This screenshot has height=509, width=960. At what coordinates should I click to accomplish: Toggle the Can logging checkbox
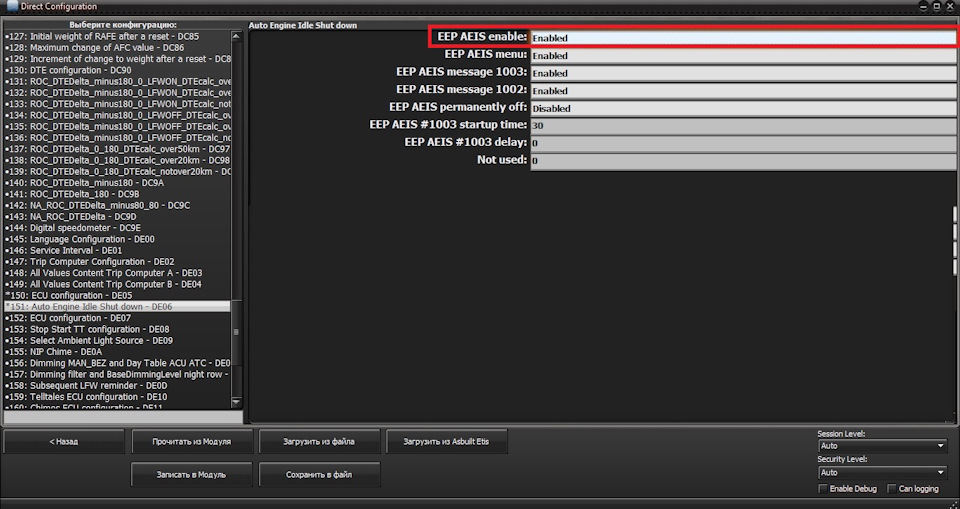891,489
